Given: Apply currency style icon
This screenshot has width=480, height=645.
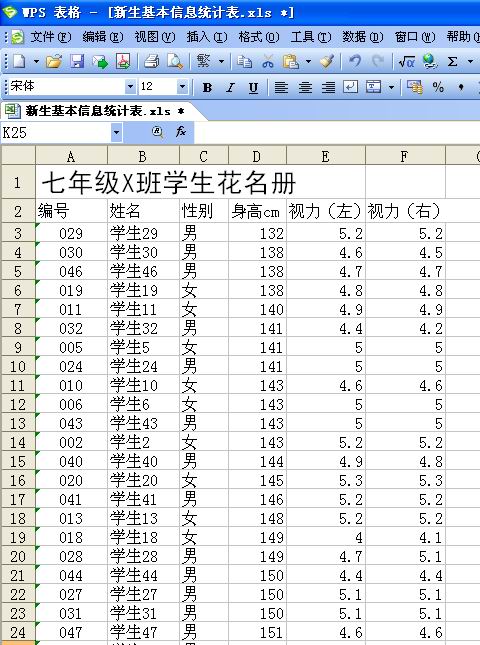Looking at the screenshot, I should click(415, 87).
